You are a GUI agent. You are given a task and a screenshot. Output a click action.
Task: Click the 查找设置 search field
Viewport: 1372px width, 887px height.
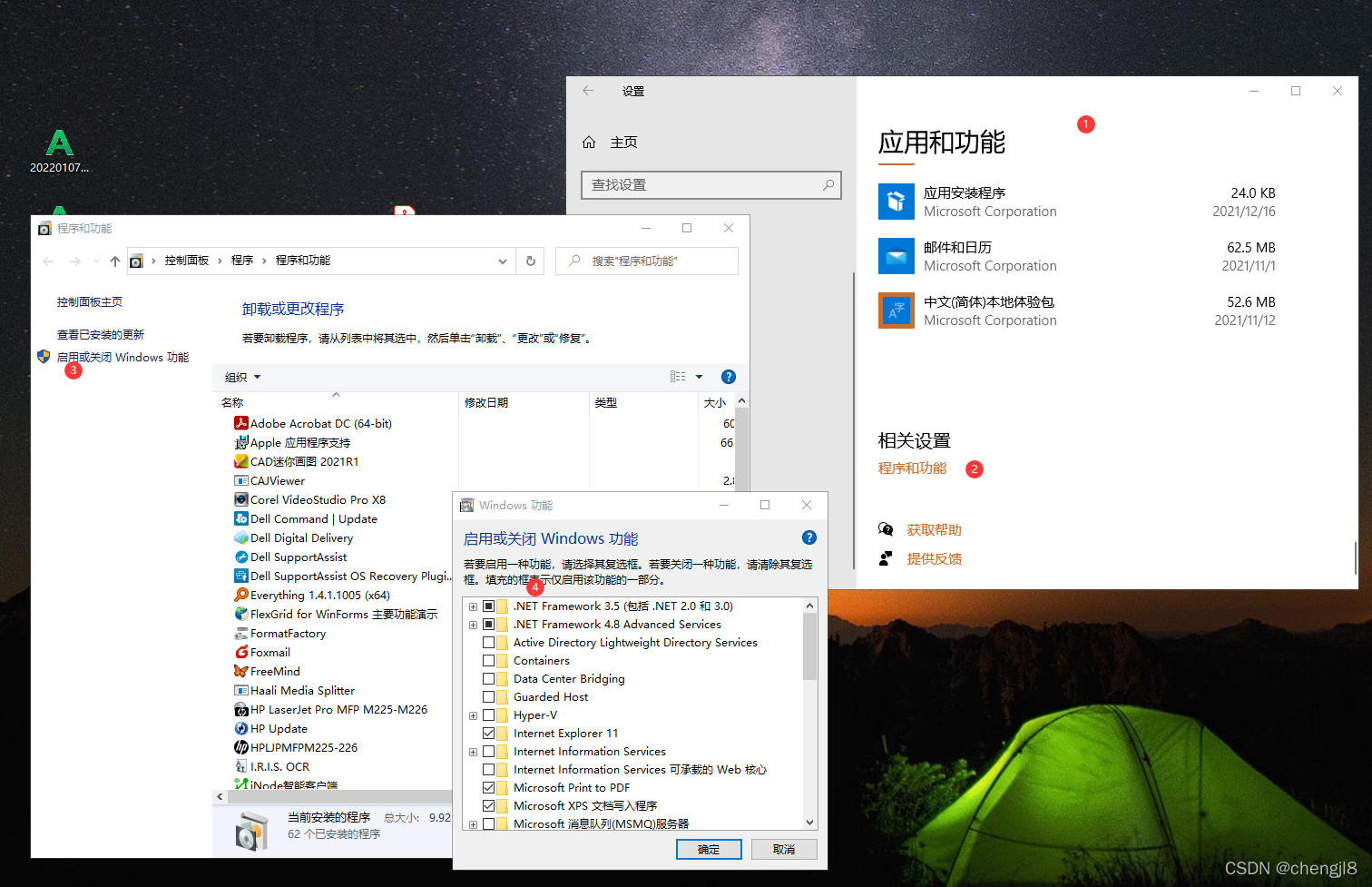coord(711,185)
